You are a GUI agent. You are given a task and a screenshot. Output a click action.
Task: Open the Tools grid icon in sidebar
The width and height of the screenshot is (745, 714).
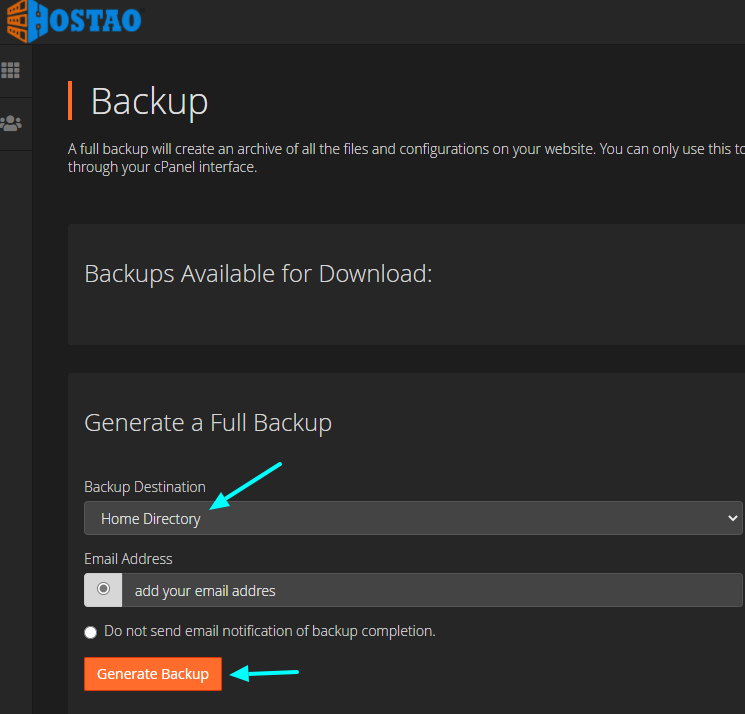click(11, 71)
